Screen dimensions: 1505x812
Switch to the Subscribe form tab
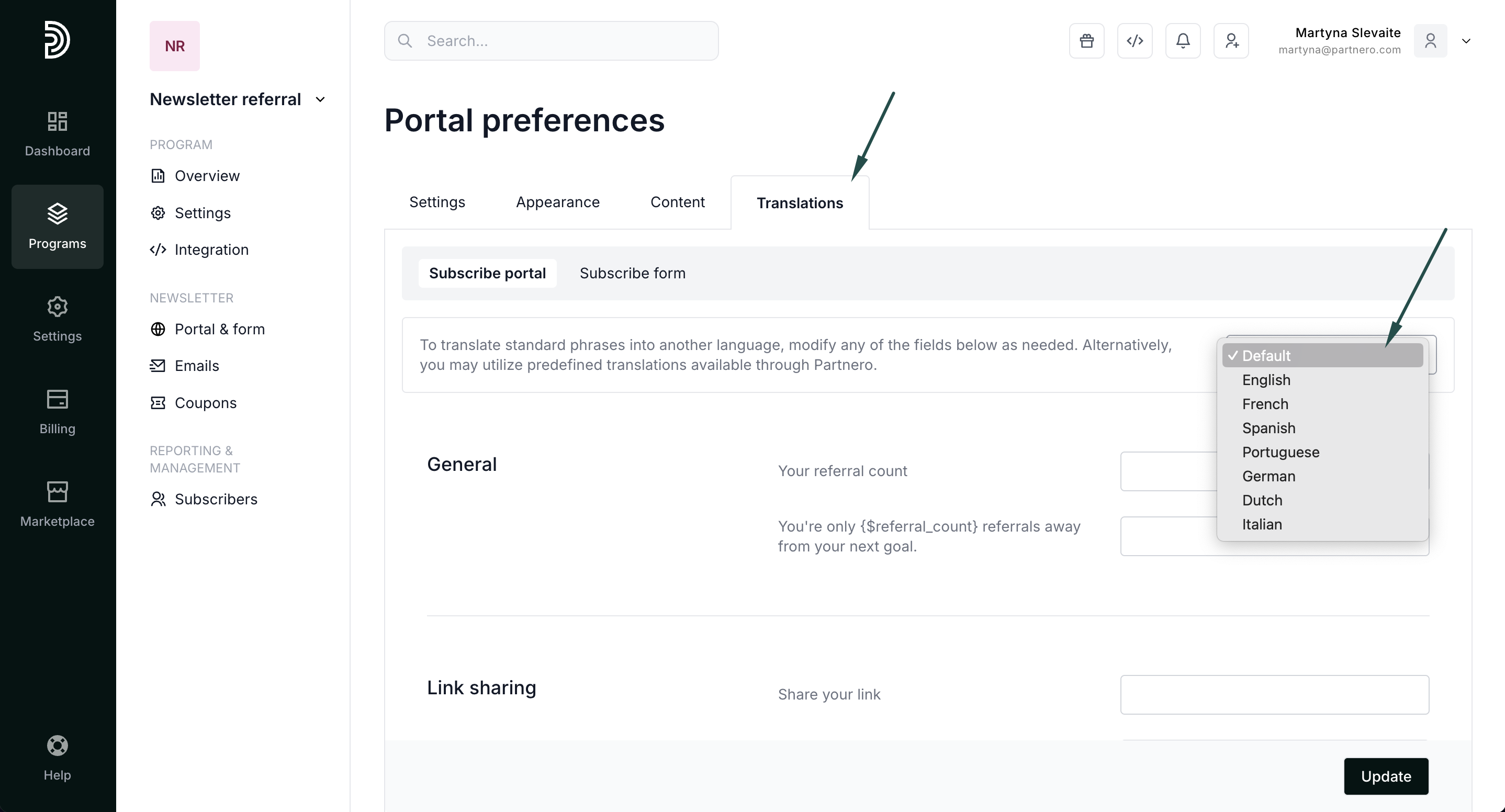pyautogui.click(x=632, y=274)
